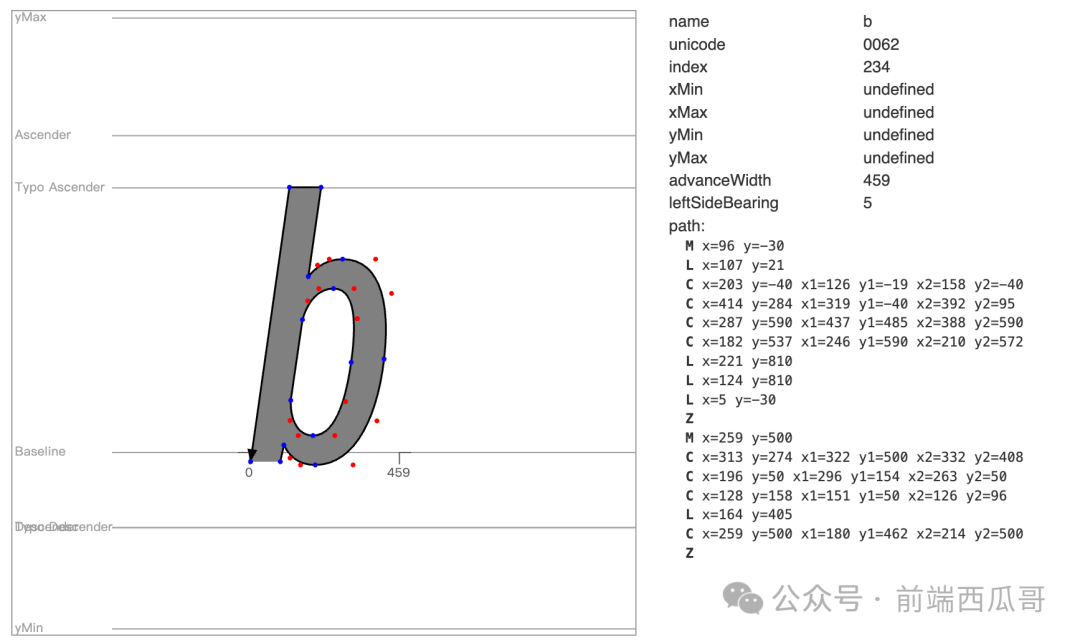Click the leftSideBearing value 5
This screenshot has width=1080, height=642.
pos(868,202)
